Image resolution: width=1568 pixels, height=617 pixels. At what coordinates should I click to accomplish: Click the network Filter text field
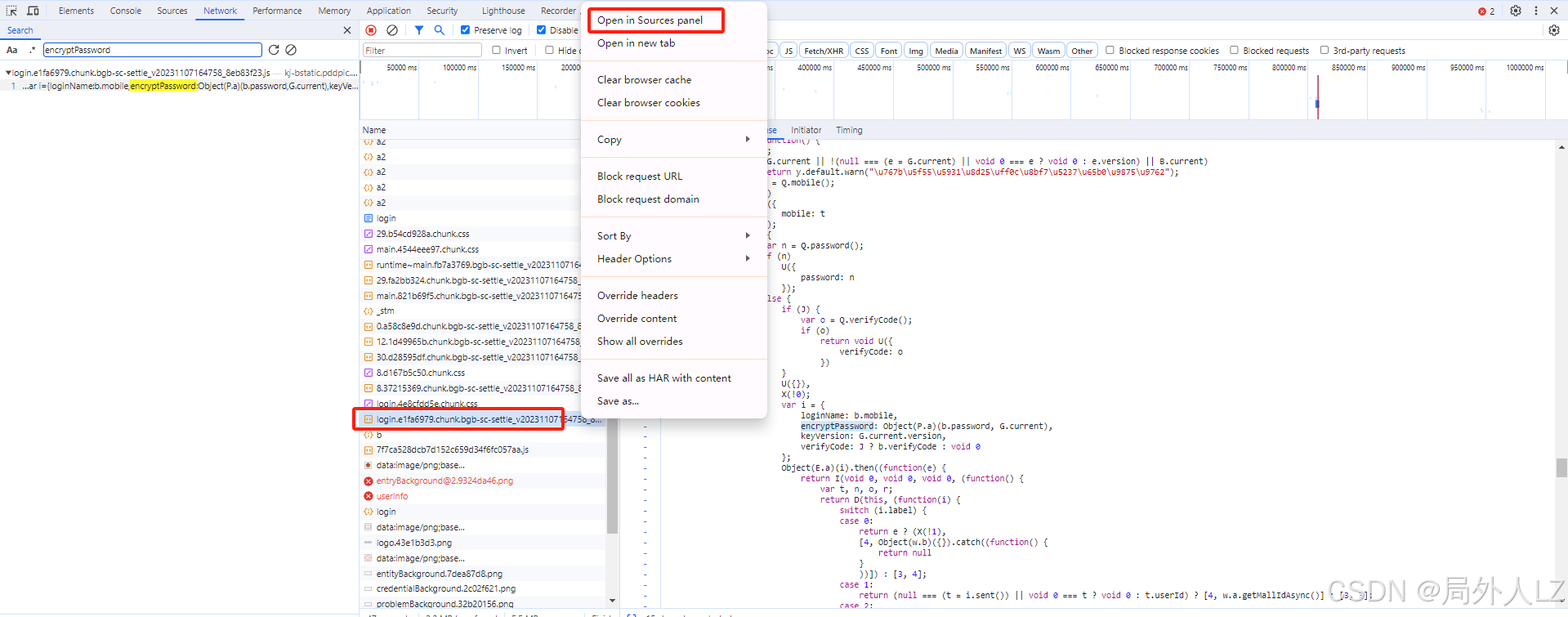pyautogui.click(x=422, y=51)
